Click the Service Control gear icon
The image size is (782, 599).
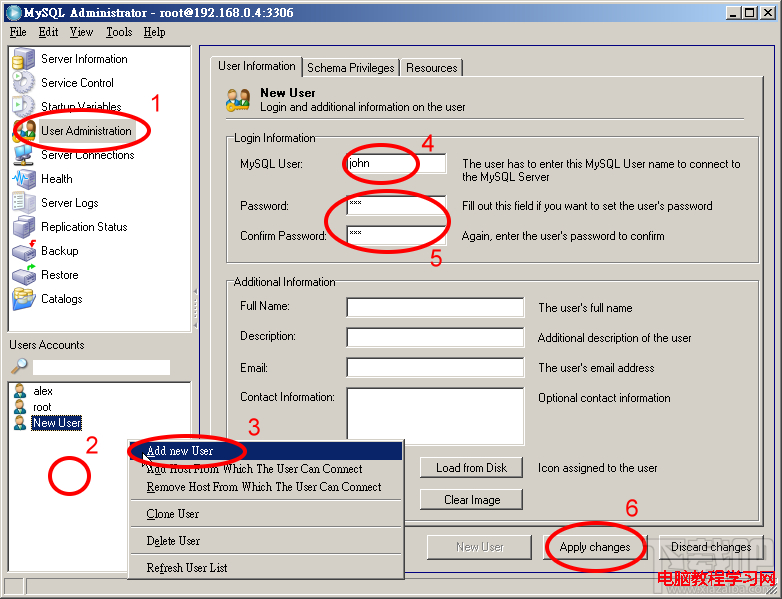click(x=23, y=83)
